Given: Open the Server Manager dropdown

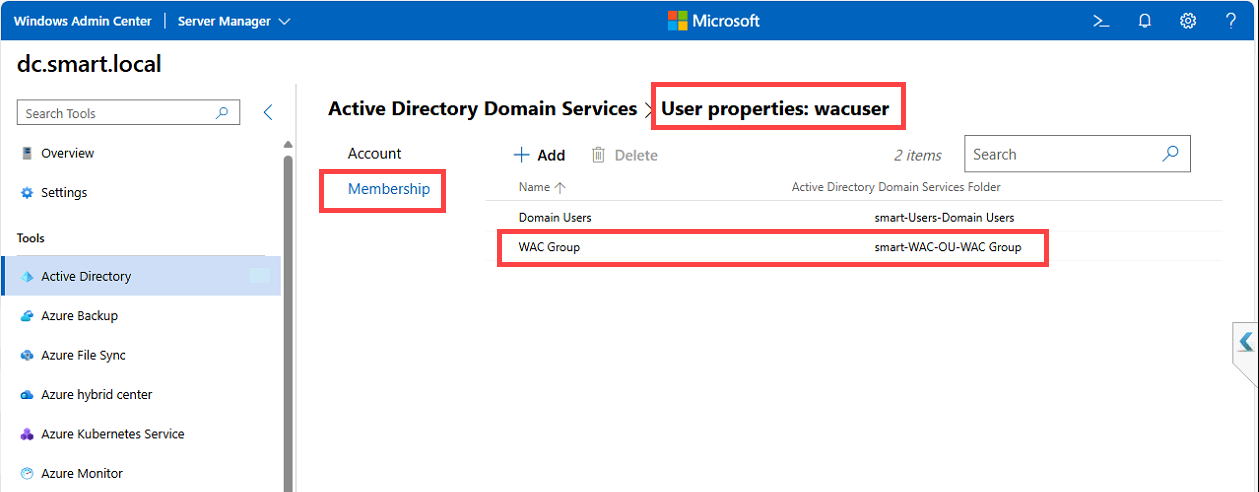Looking at the screenshot, I should point(234,21).
